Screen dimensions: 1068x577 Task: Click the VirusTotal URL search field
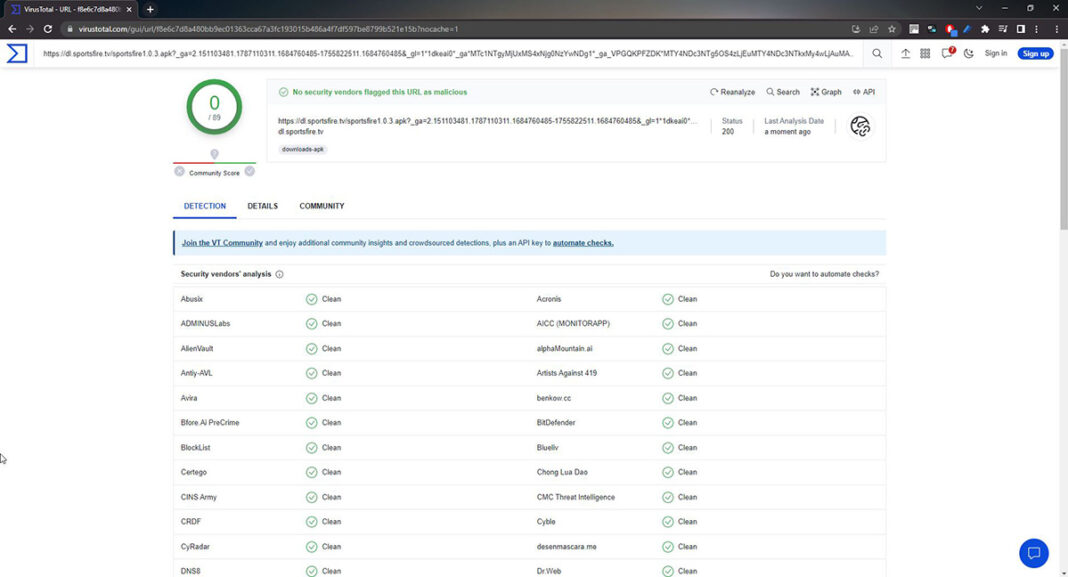[450, 54]
